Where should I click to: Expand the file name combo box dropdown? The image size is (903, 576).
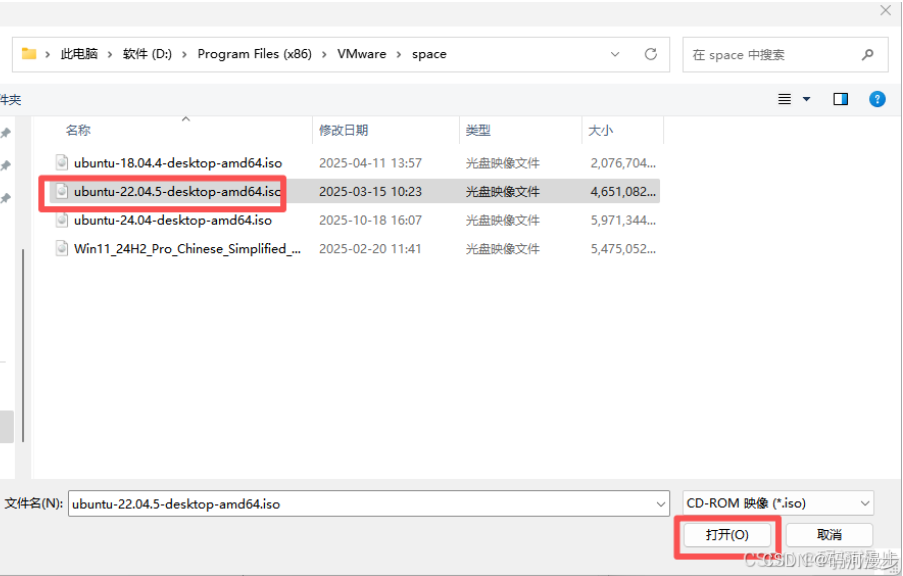coord(661,504)
